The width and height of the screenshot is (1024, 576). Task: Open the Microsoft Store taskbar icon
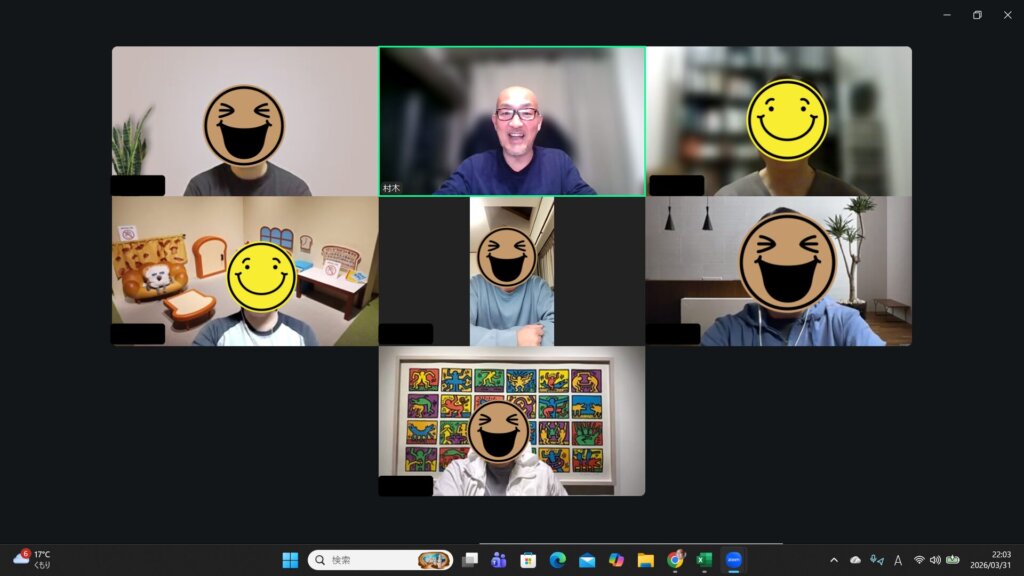click(x=528, y=560)
